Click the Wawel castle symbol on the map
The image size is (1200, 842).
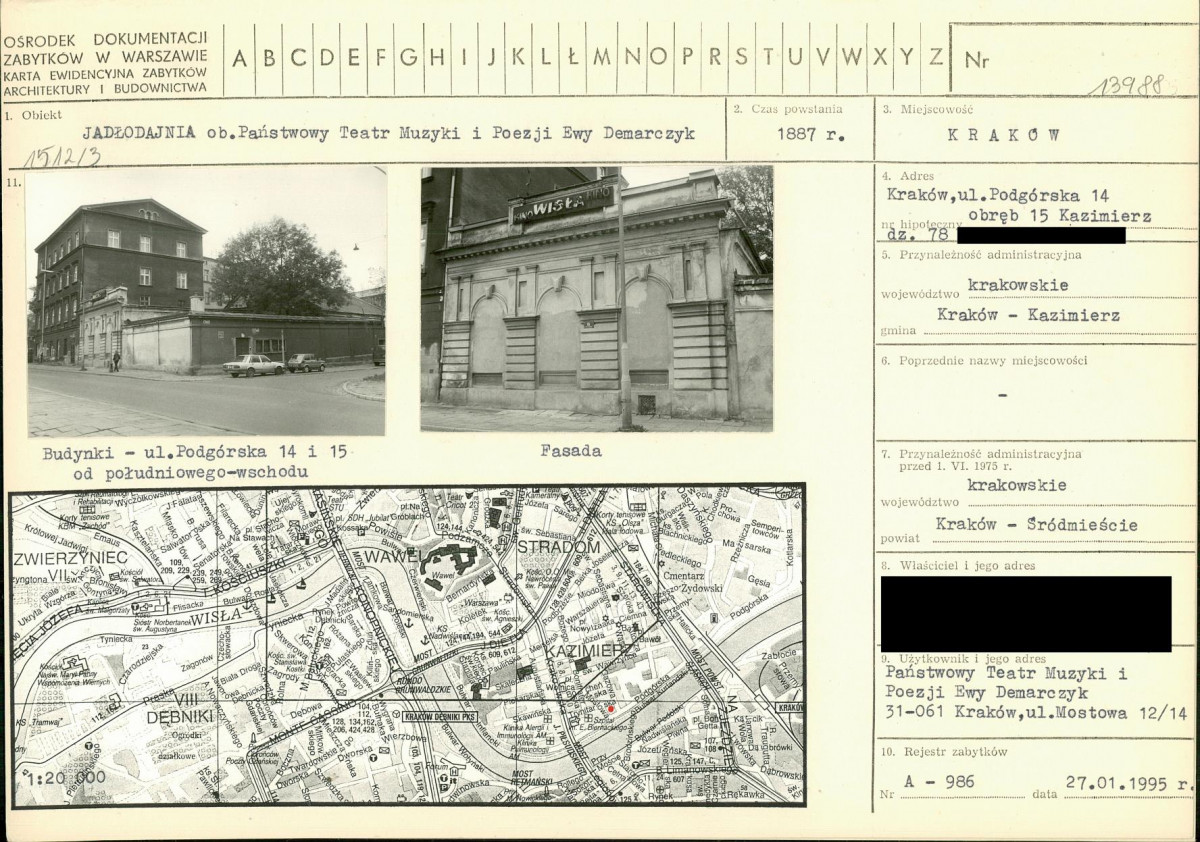(x=449, y=564)
